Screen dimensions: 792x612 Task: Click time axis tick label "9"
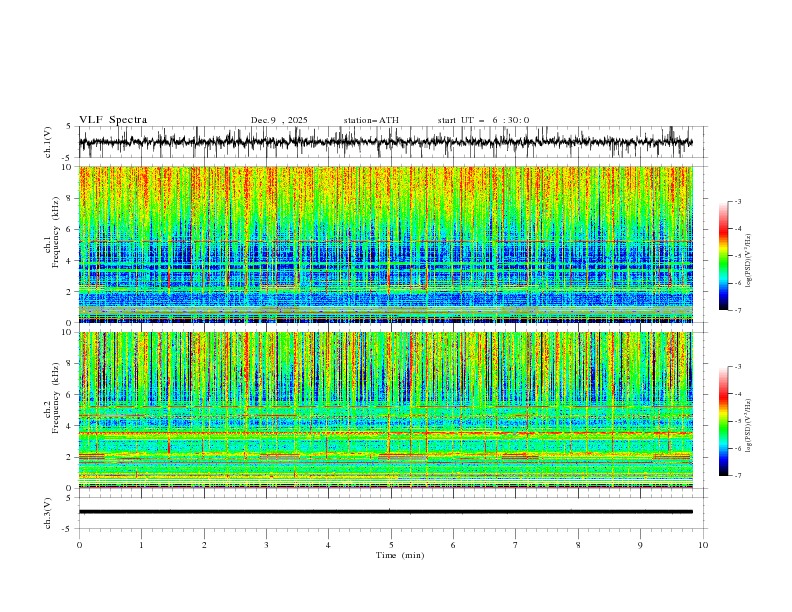640,545
